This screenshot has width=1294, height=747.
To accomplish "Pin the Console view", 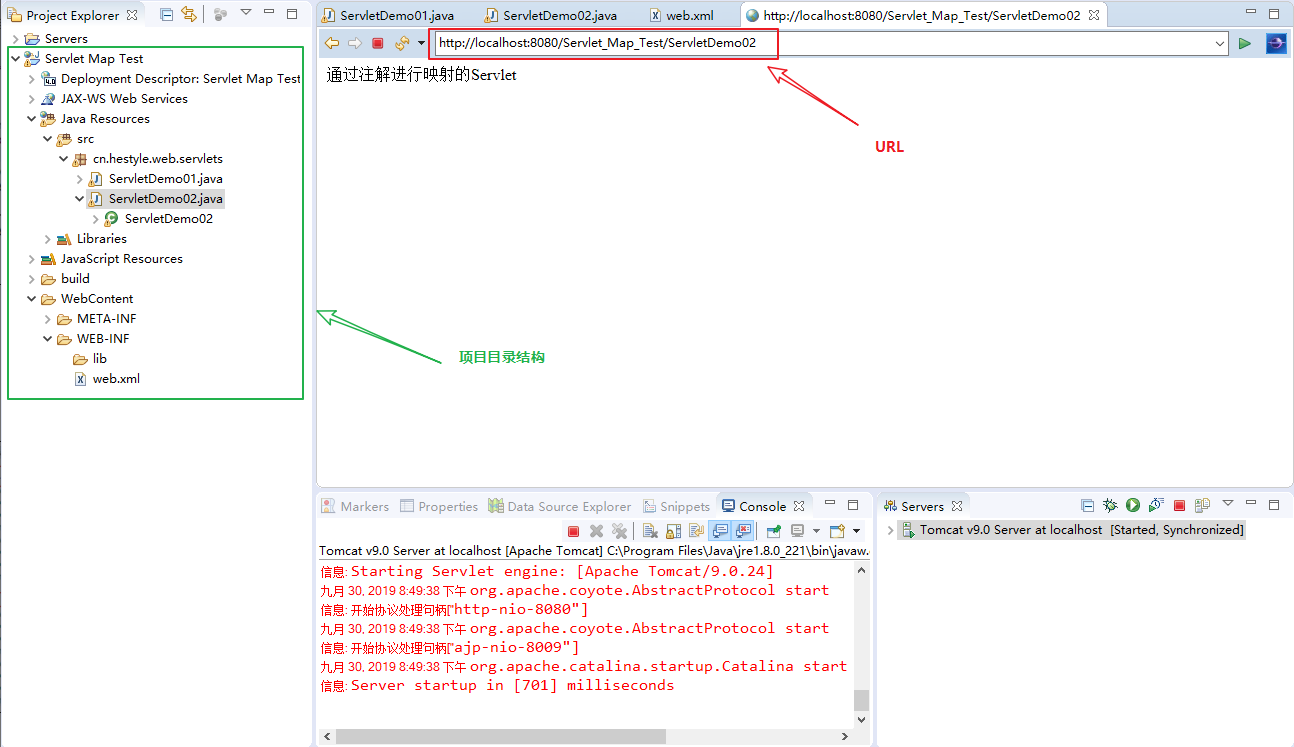I will (774, 530).
